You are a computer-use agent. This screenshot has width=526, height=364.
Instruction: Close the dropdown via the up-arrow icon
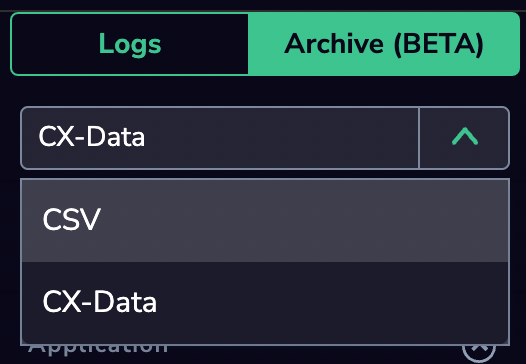465,138
